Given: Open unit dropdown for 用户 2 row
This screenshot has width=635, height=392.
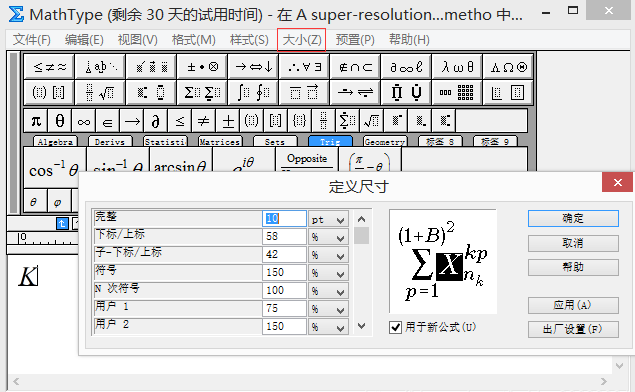Looking at the screenshot, I should [x=328, y=327].
